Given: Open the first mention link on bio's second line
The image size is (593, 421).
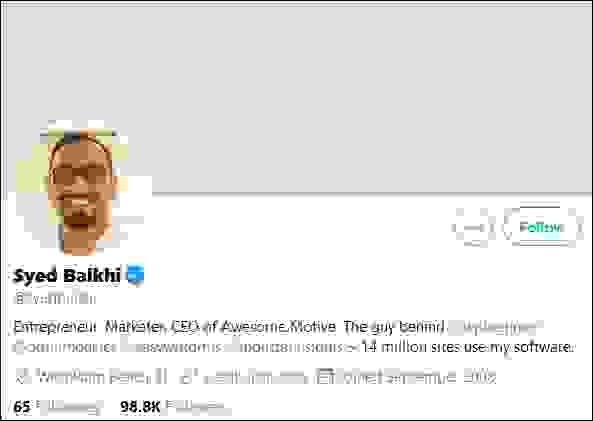Looking at the screenshot, I should (x=65, y=347).
